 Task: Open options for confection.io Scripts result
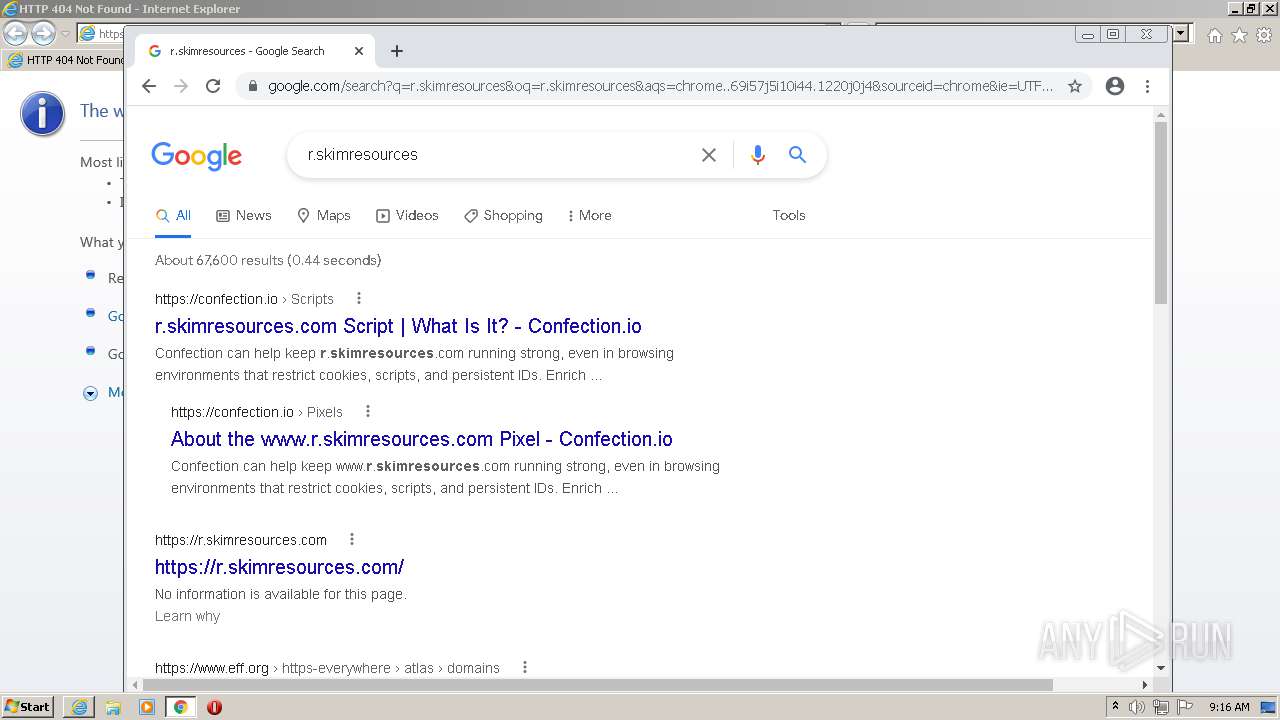(x=359, y=298)
